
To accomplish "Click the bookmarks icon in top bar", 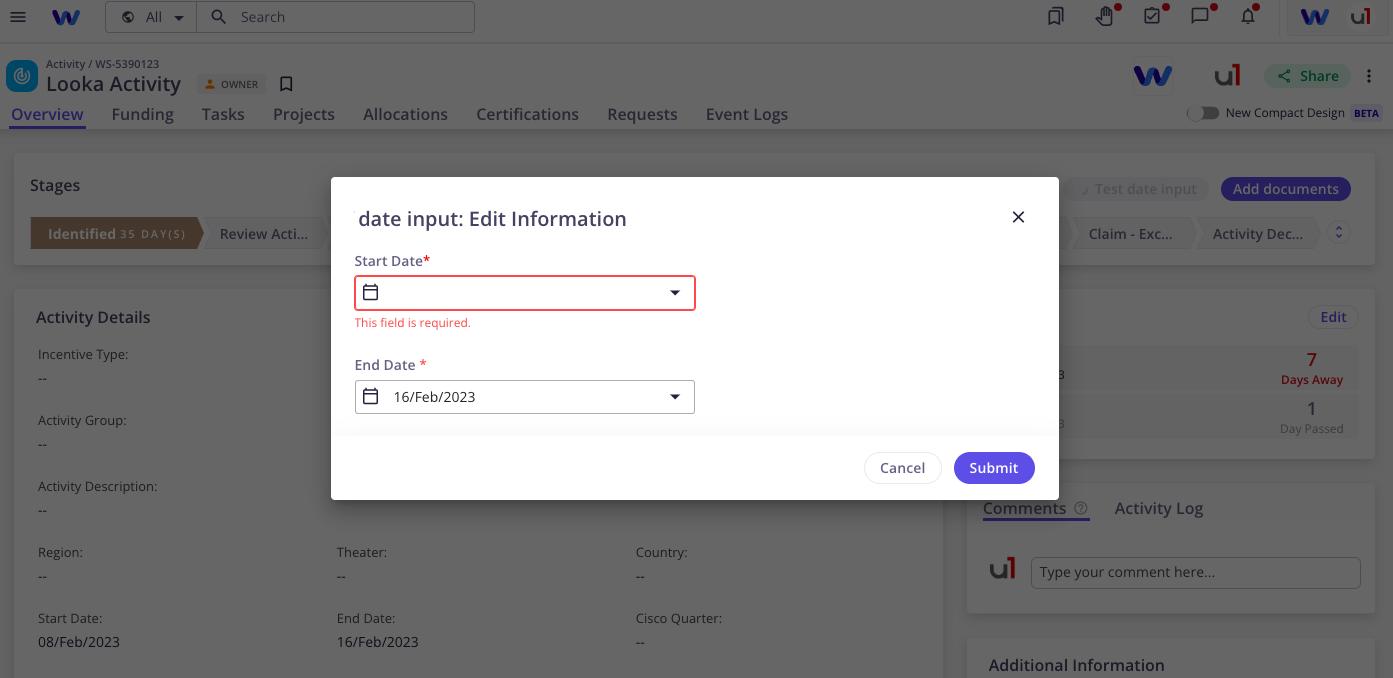I will point(1055,17).
